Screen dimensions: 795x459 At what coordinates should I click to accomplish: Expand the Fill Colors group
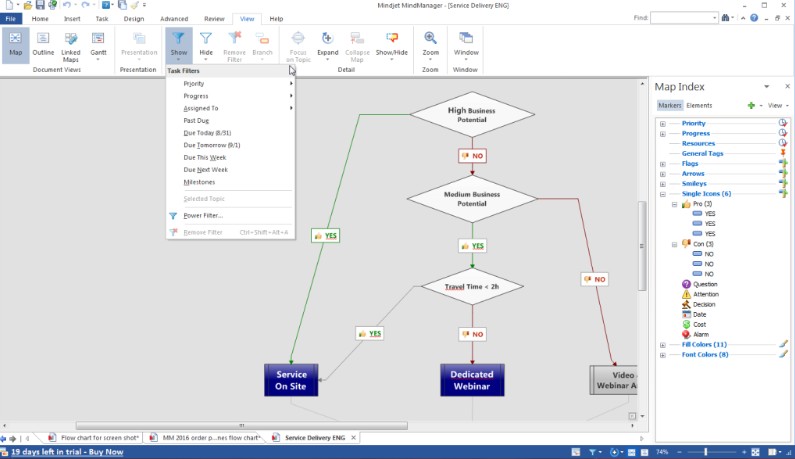[x=662, y=344]
